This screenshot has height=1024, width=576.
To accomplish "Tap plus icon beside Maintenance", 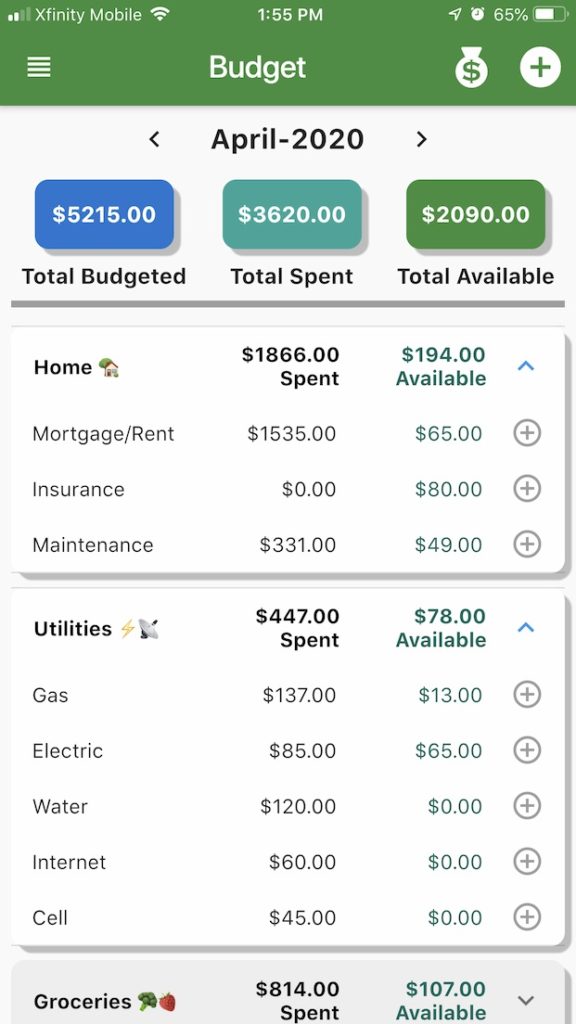I will click(527, 544).
